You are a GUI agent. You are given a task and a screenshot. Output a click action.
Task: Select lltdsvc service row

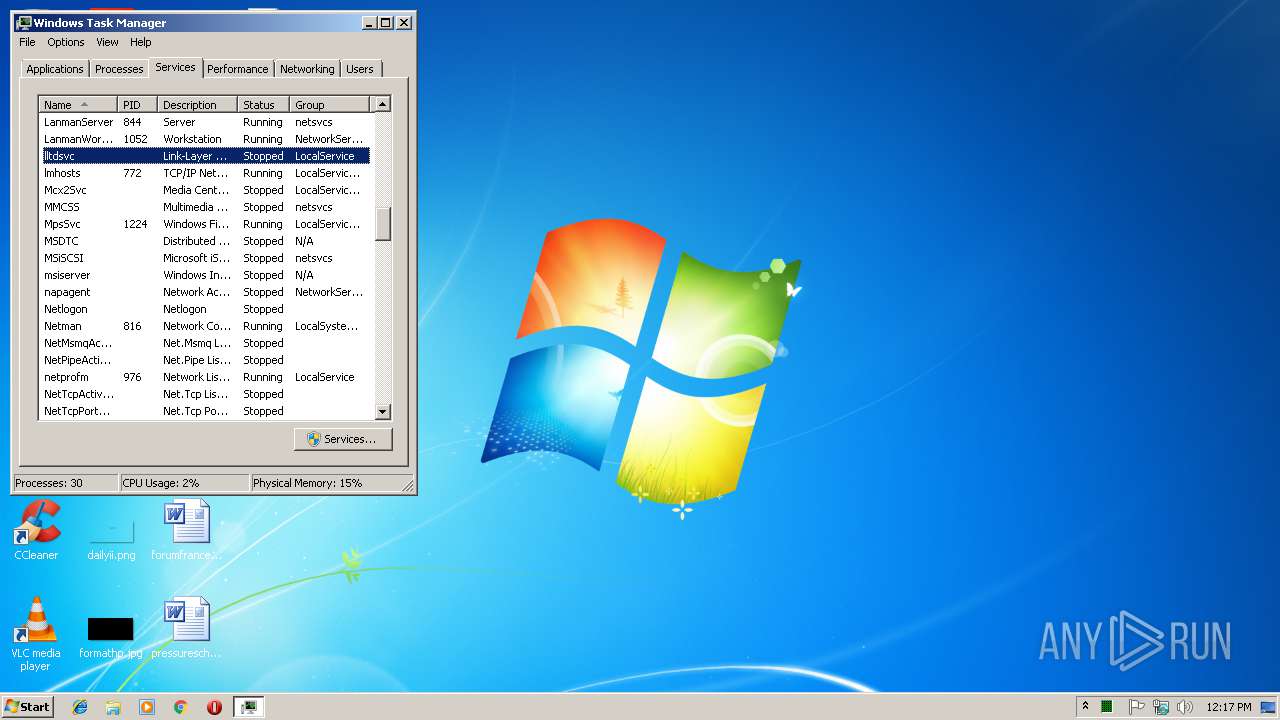205,156
